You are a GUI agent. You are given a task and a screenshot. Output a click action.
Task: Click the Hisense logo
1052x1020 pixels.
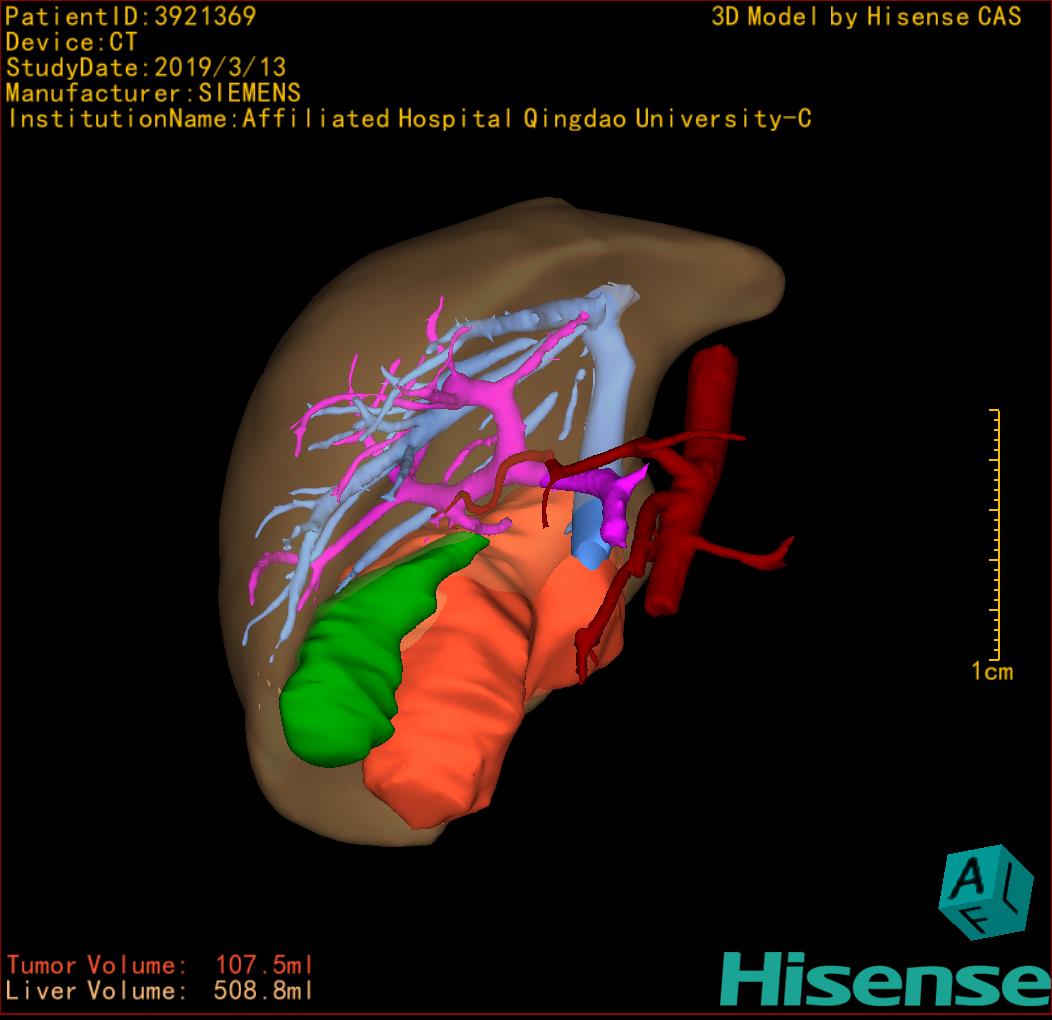[886, 979]
